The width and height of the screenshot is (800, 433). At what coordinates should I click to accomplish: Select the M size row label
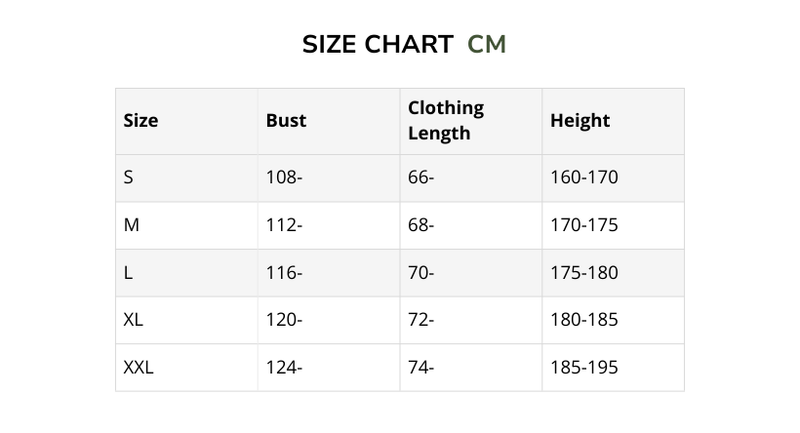click(131, 225)
